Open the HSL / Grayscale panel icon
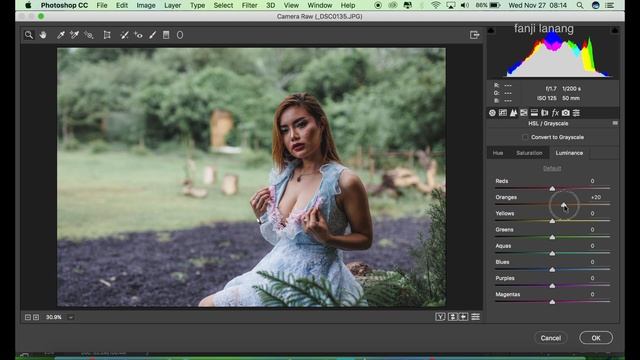Image resolution: width=640 pixels, height=360 pixels. pyautogui.click(x=524, y=113)
